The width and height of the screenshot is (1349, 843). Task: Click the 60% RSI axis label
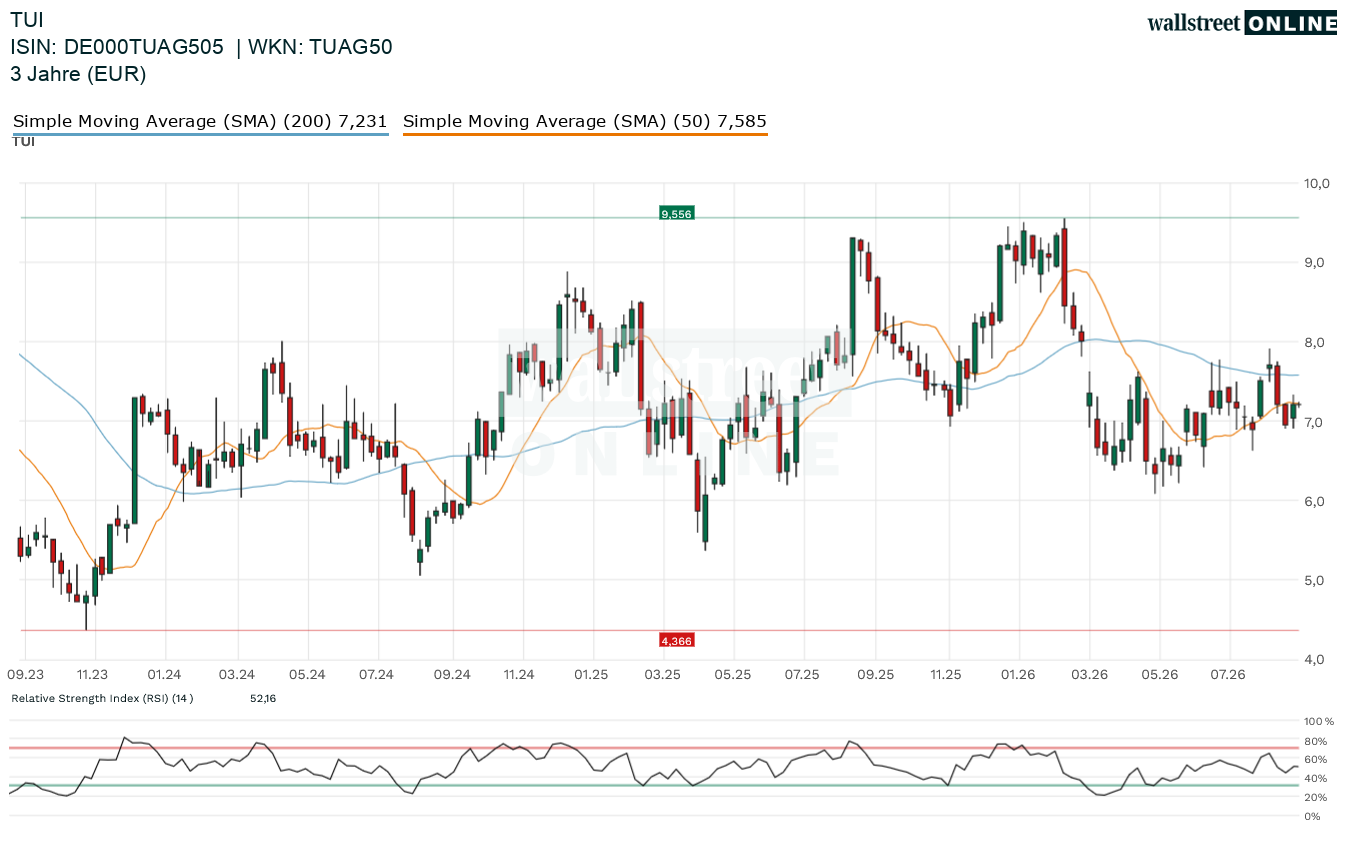pos(1315,760)
